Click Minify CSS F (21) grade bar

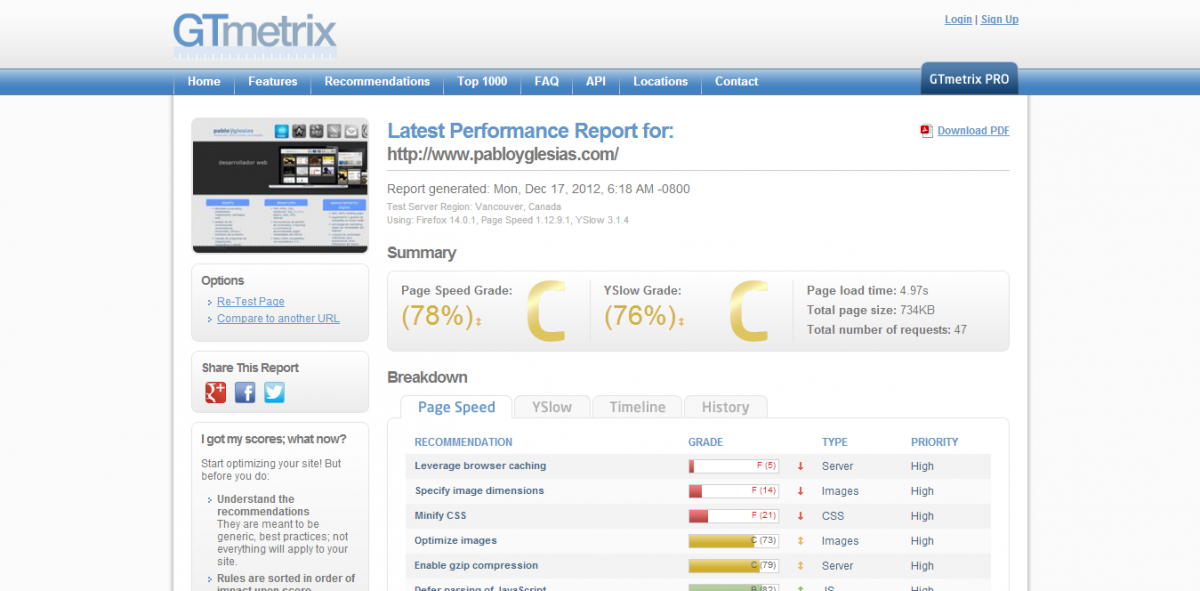pos(735,516)
